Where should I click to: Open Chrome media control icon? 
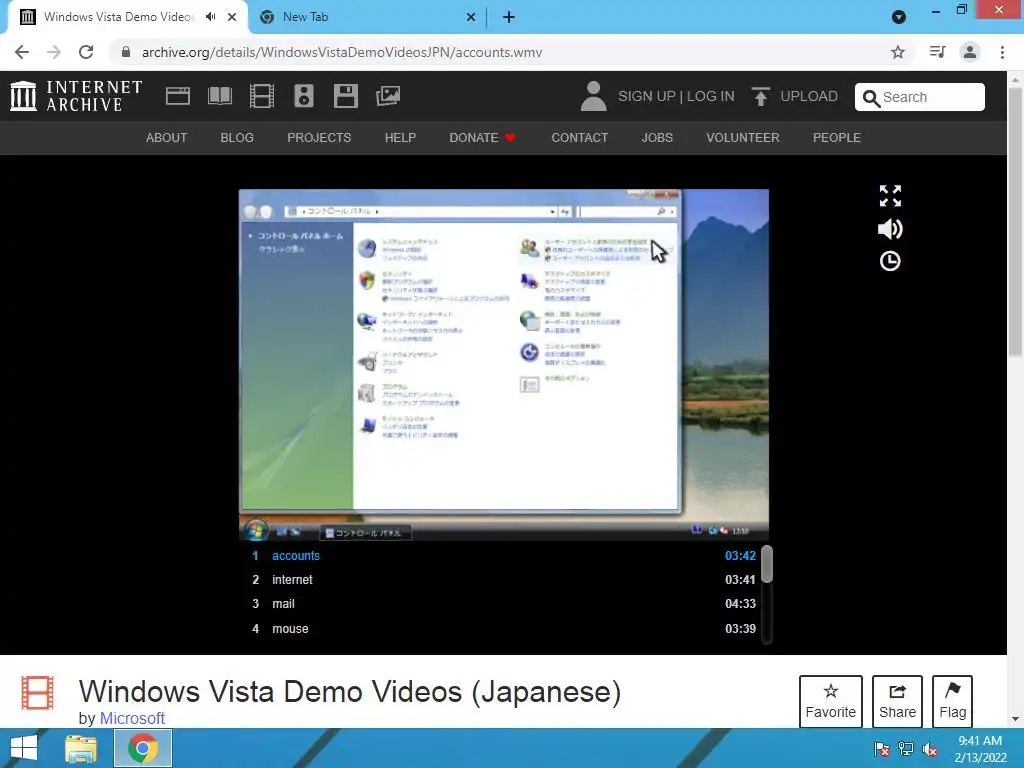(937, 52)
